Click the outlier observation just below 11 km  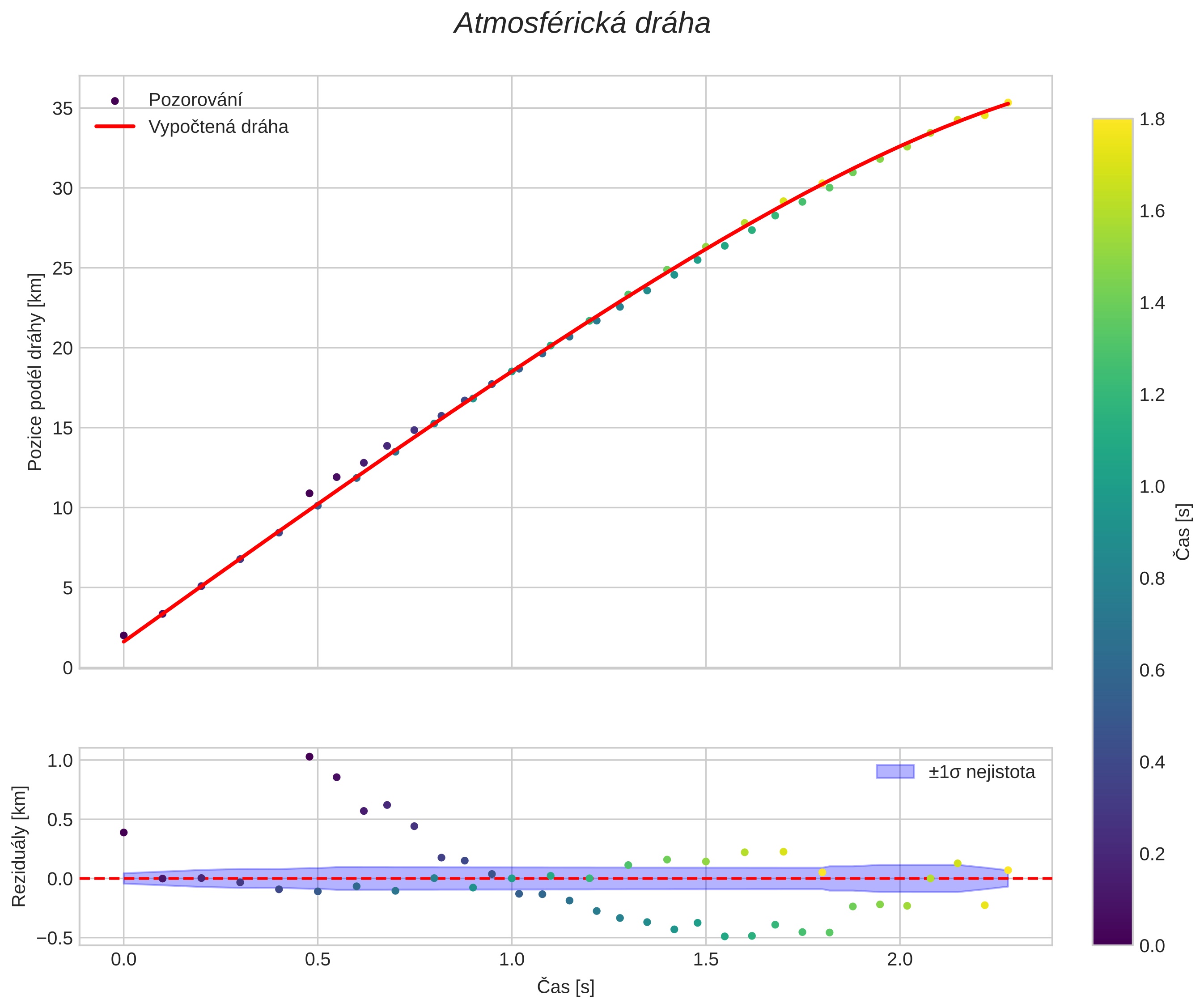[309, 493]
